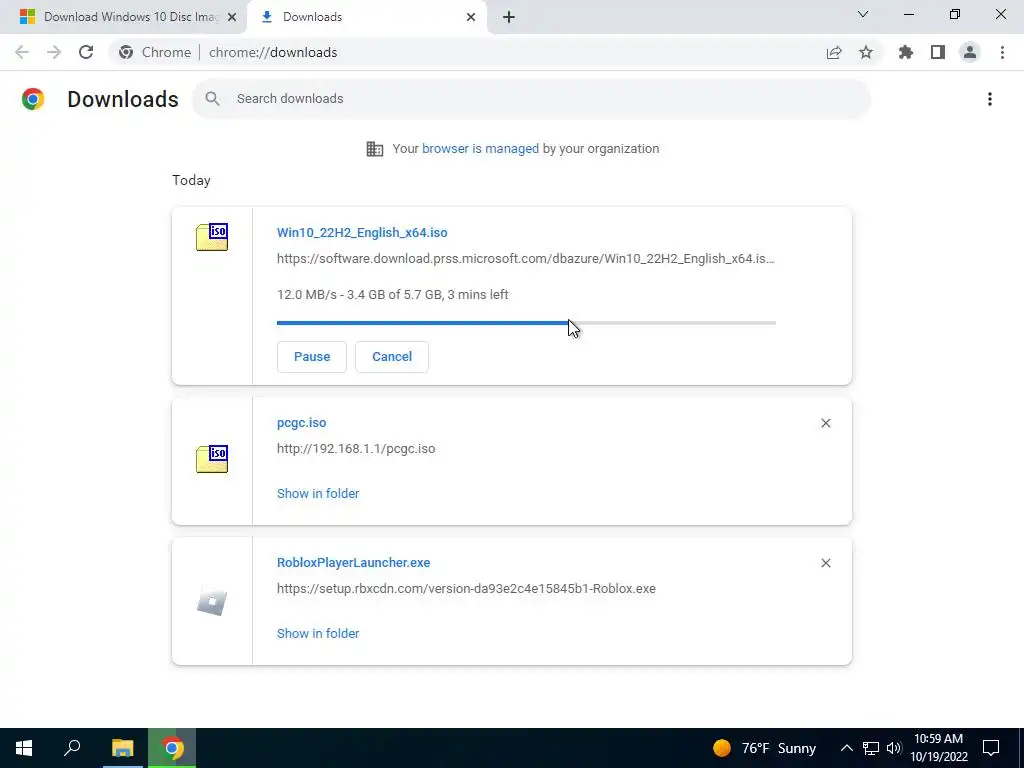Show hidden system tray icons

846,748
